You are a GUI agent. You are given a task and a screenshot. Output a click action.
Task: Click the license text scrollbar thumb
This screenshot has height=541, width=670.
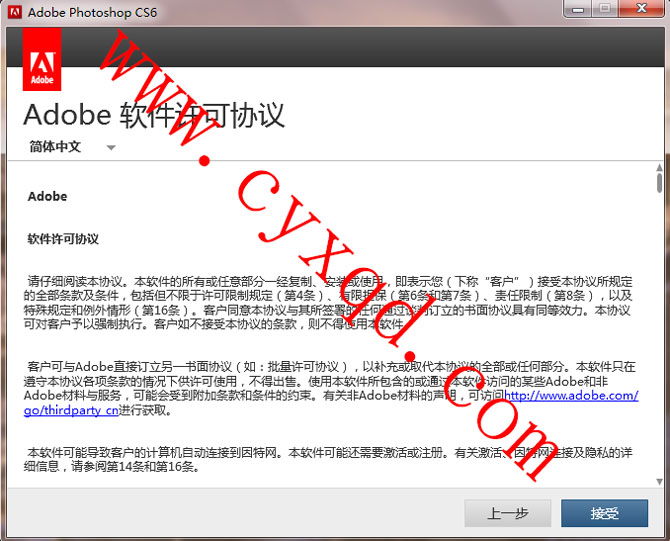pos(659,183)
